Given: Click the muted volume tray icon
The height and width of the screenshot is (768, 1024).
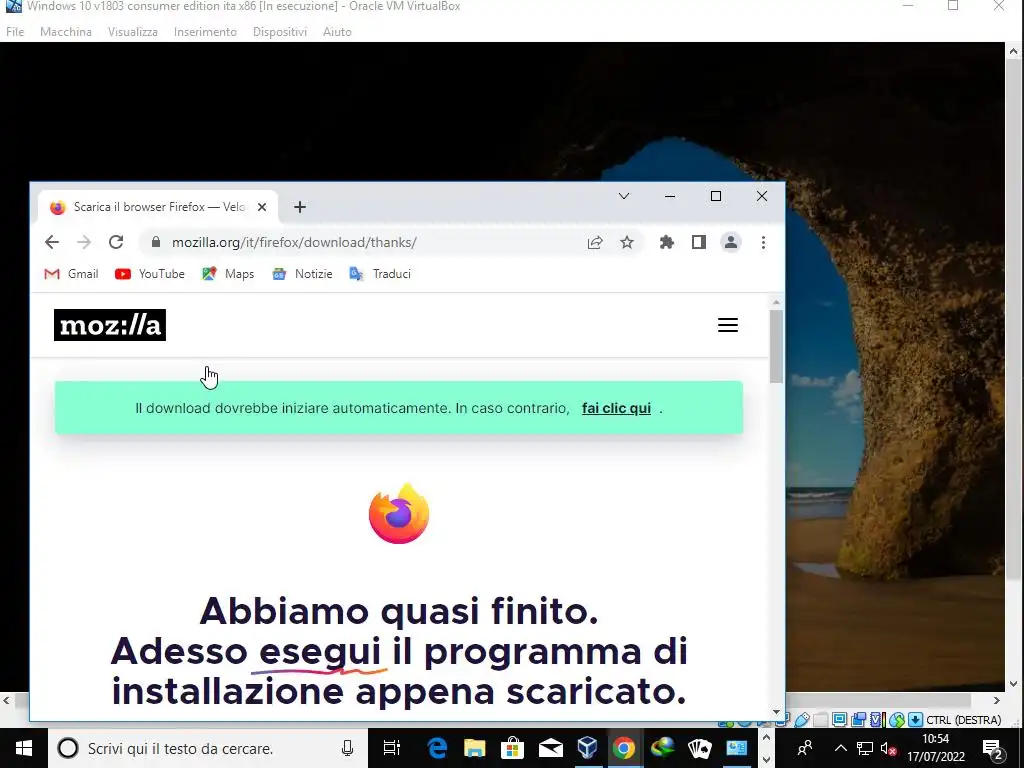Looking at the screenshot, I should (x=888, y=748).
